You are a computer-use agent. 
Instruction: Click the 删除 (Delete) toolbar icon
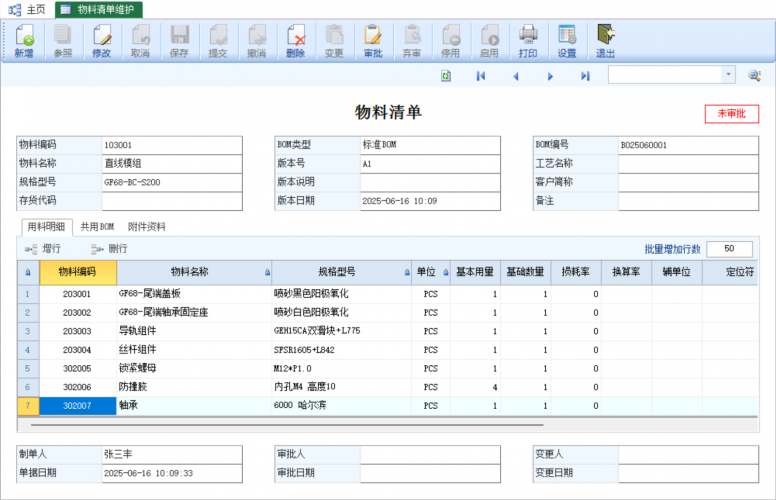[295, 40]
